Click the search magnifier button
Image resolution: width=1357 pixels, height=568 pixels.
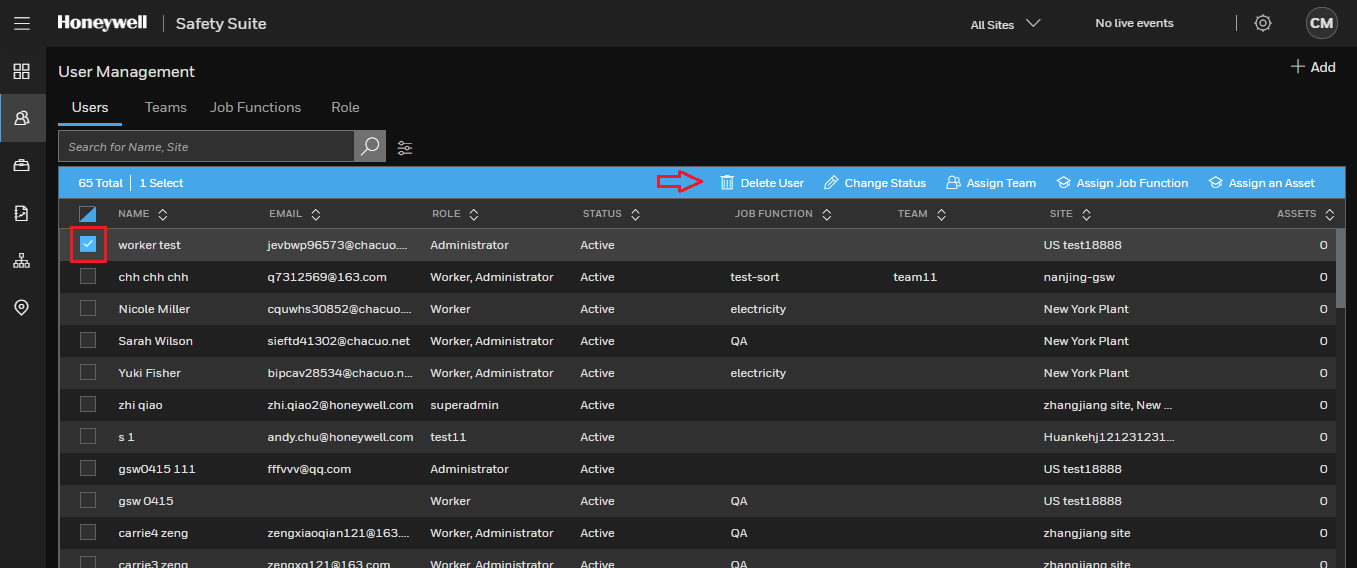tap(370, 146)
